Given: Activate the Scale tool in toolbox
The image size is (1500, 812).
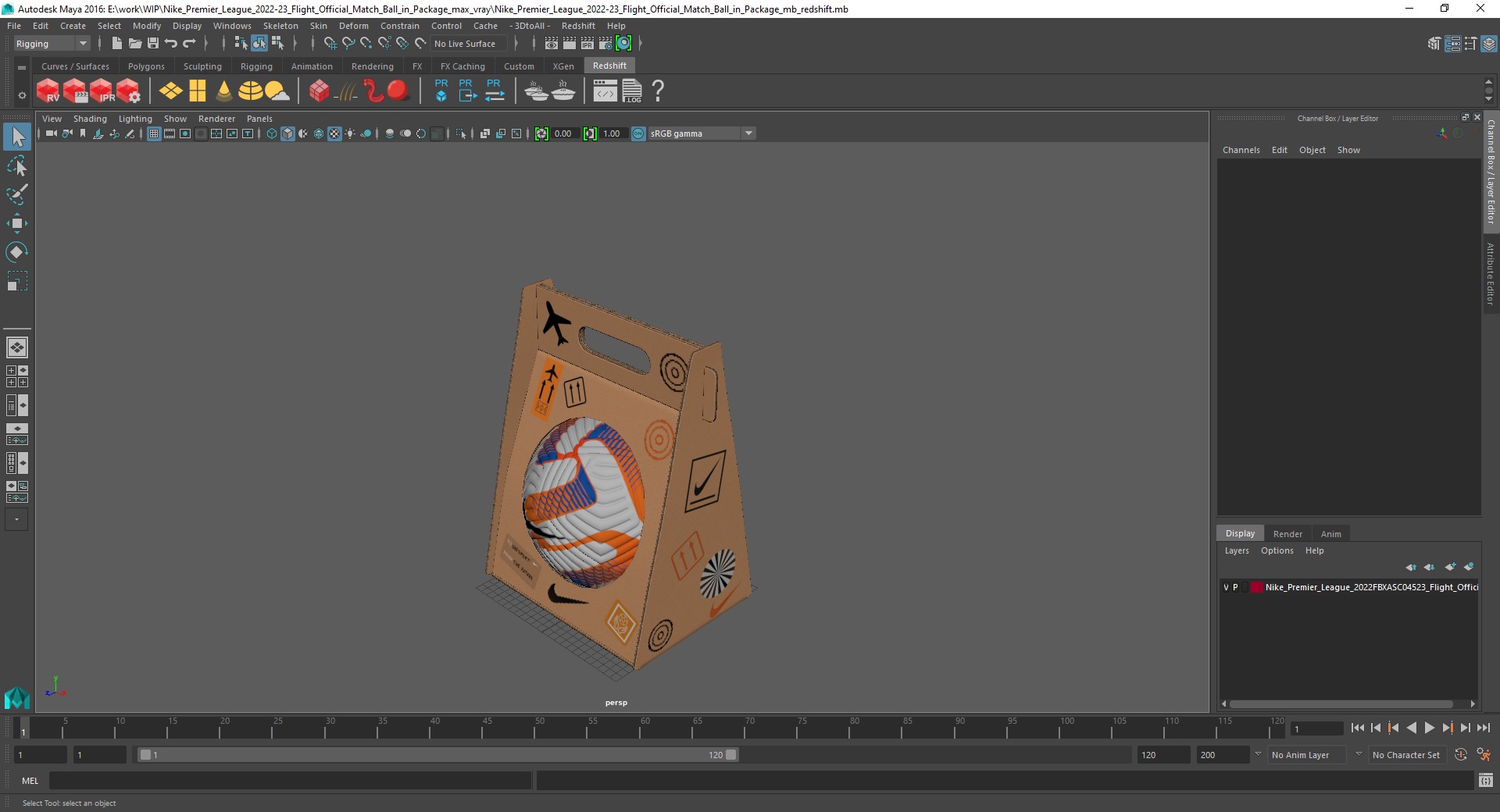Looking at the screenshot, I should pyautogui.click(x=17, y=280).
